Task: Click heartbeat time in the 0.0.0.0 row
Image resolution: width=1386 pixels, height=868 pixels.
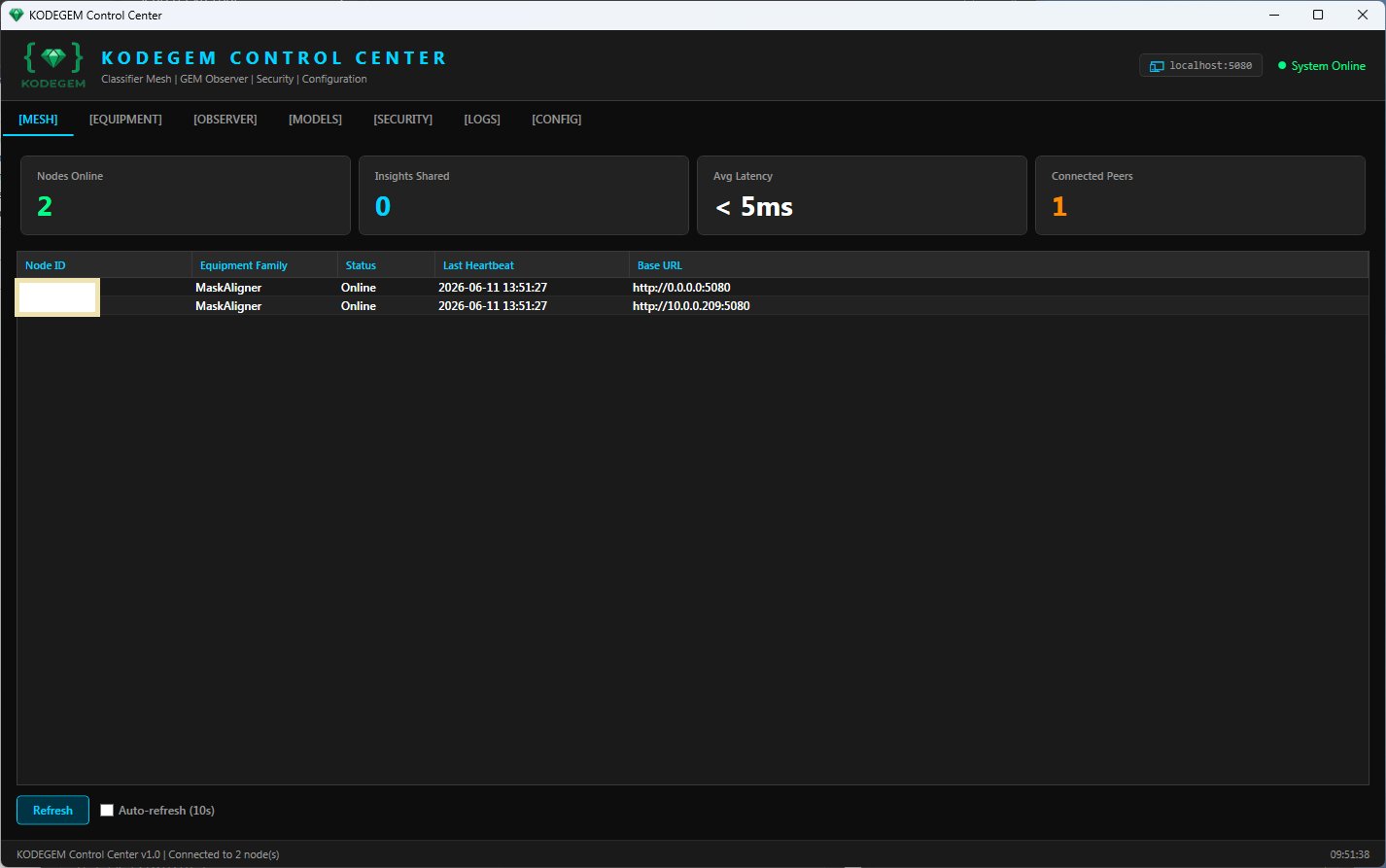Action: tap(493, 288)
